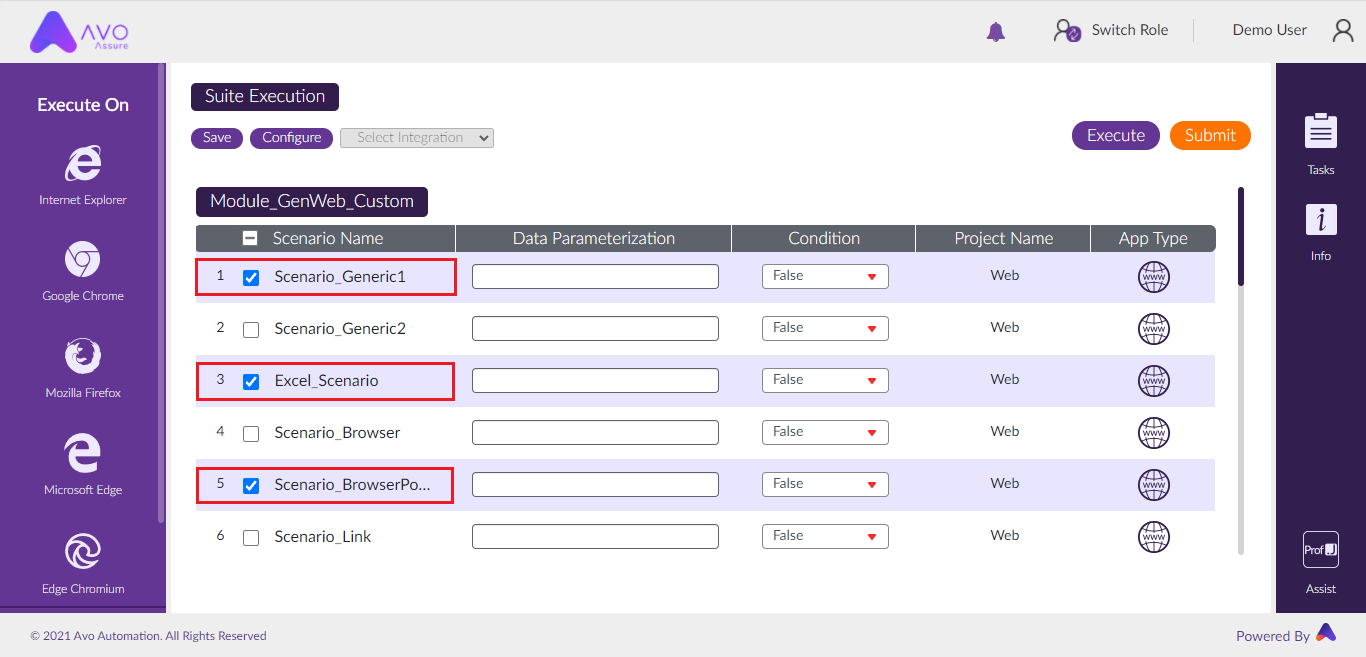
Task: Open Condition dropdown for Scenario_Browser
Action: pyautogui.click(x=825, y=432)
